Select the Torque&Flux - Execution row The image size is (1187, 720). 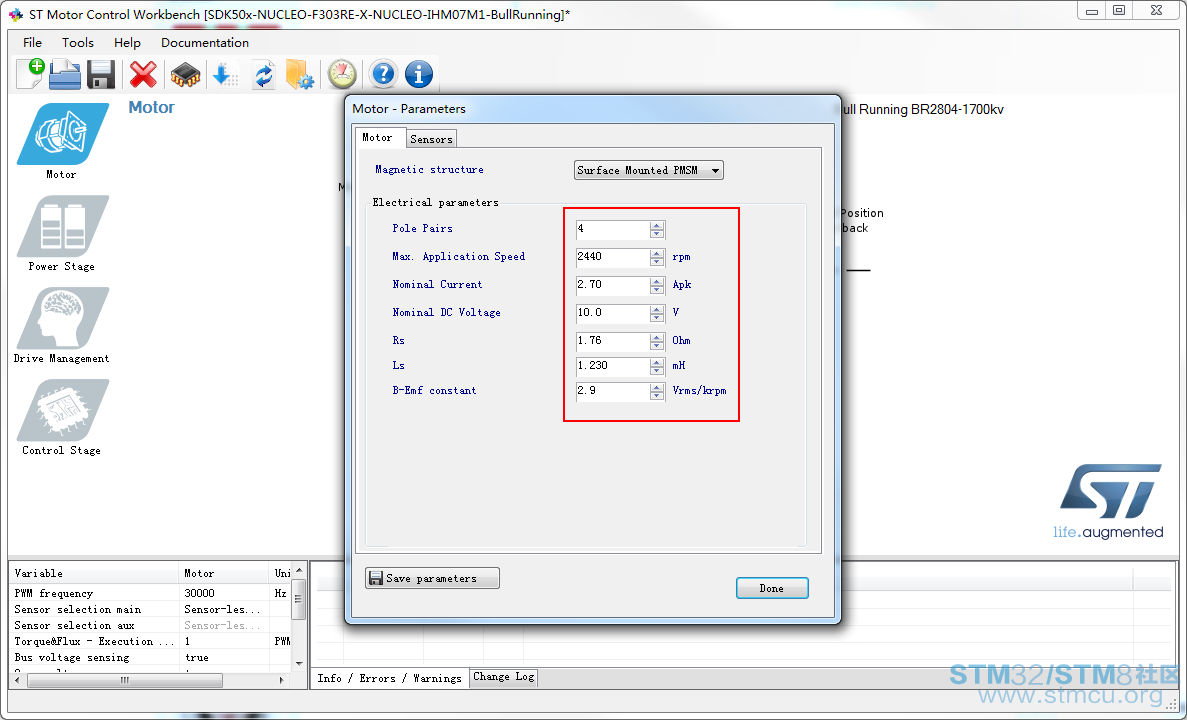pyautogui.click(x=151, y=641)
